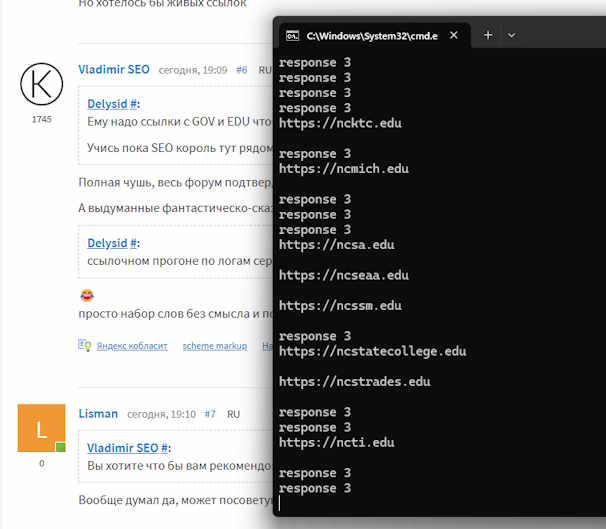The image size is (606, 529).
Task: Open the Яндекс кобласит signature link
Action: point(131,345)
